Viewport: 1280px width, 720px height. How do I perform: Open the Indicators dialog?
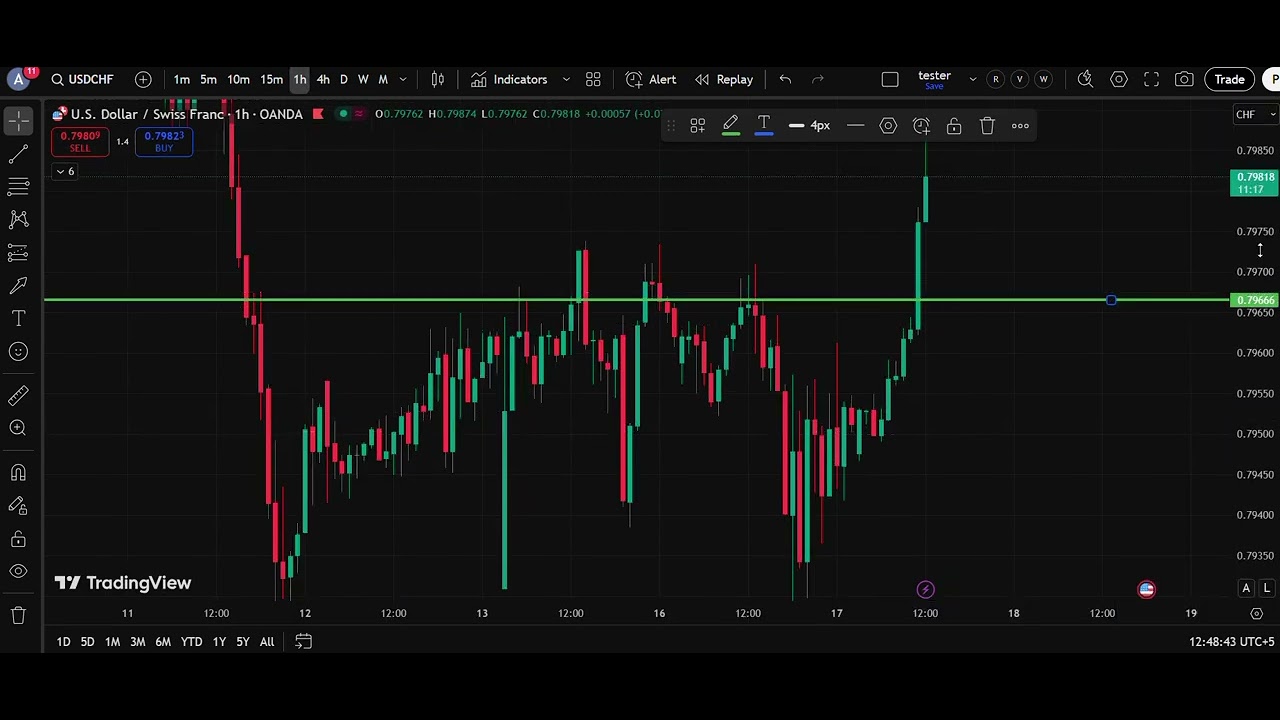pyautogui.click(x=510, y=80)
